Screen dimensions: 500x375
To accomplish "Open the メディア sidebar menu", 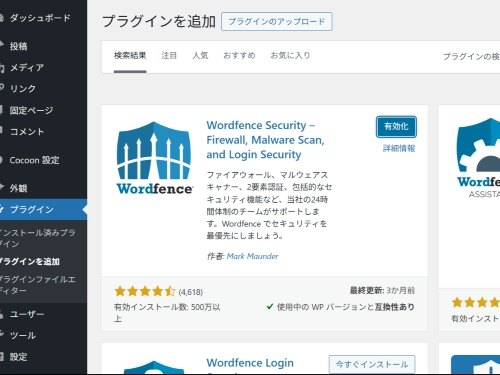I will click(x=27, y=68).
